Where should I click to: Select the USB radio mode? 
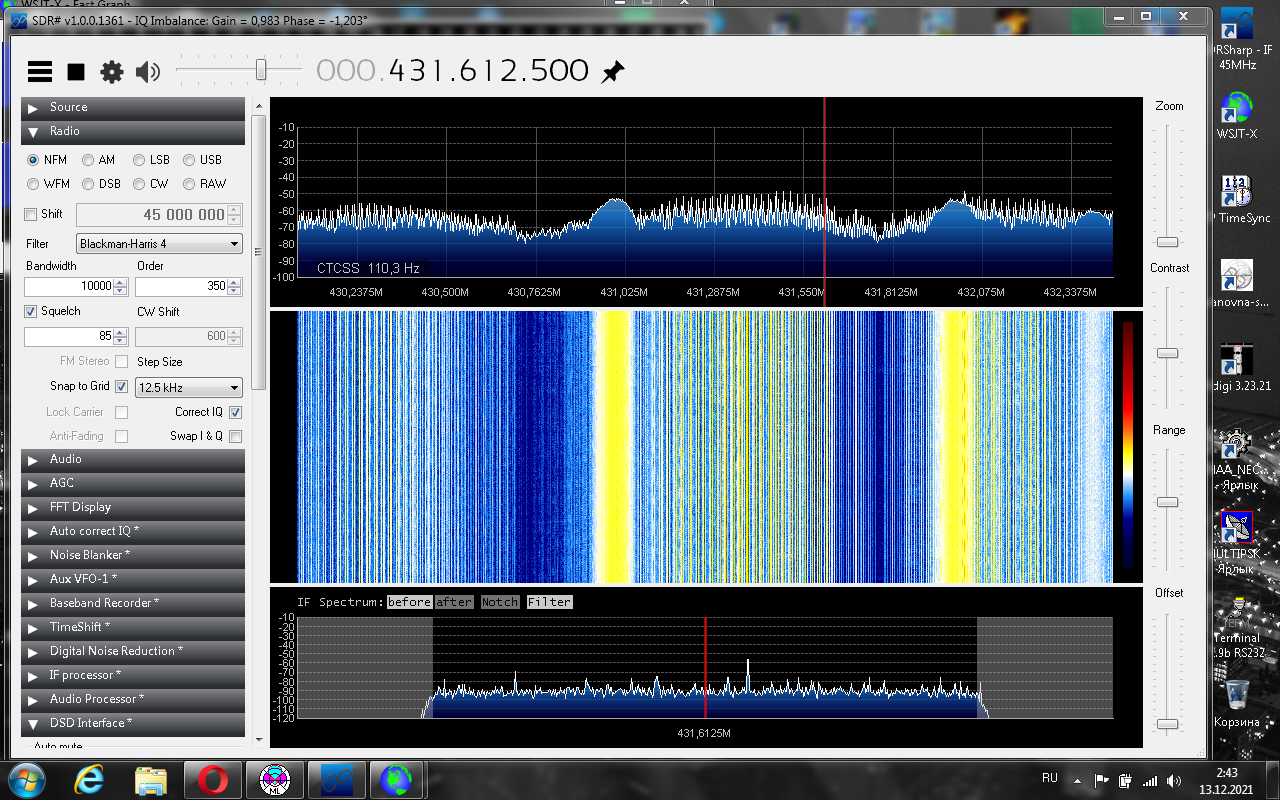click(x=189, y=160)
